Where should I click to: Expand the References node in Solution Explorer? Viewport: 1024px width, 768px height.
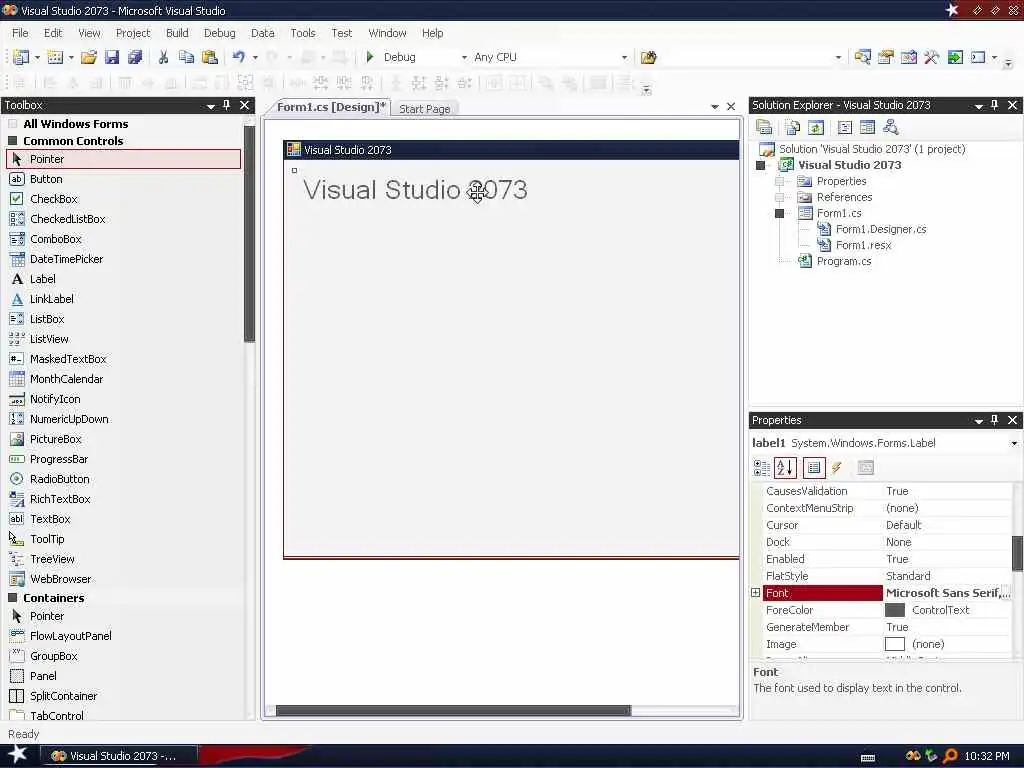point(779,197)
